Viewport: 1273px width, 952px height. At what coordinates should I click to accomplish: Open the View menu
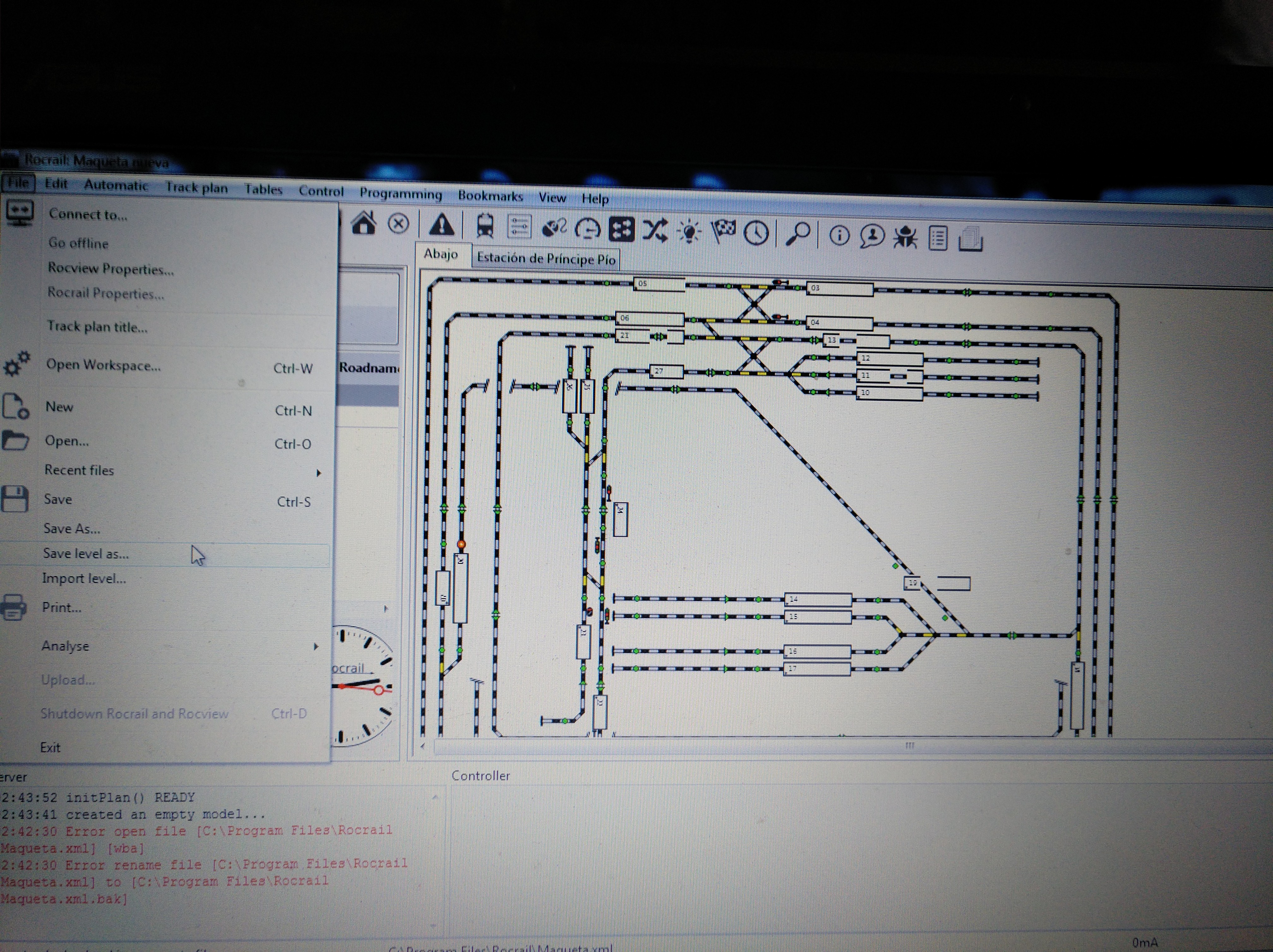click(x=552, y=197)
